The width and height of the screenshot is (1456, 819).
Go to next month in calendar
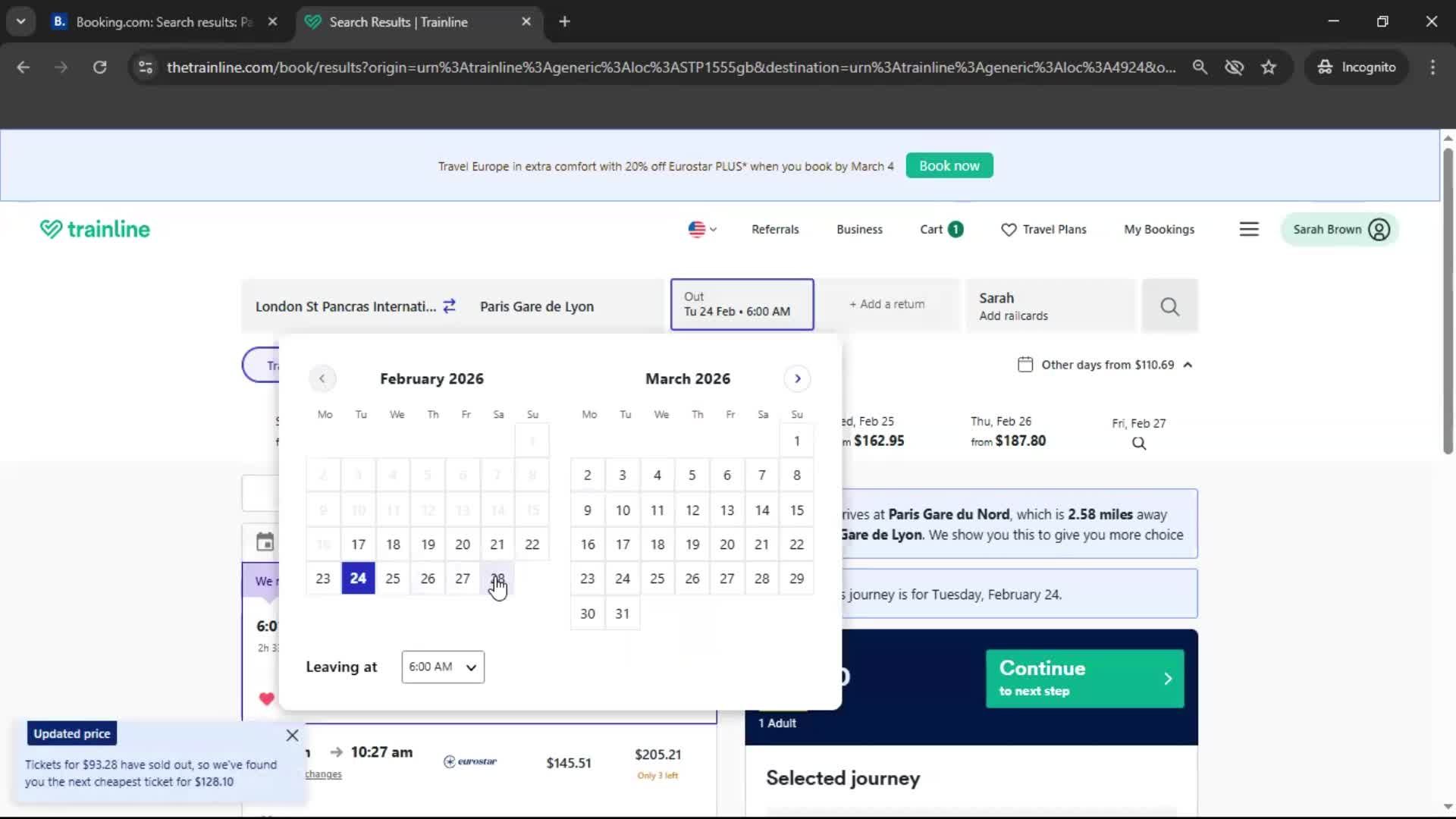pyautogui.click(x=797, y=378)
